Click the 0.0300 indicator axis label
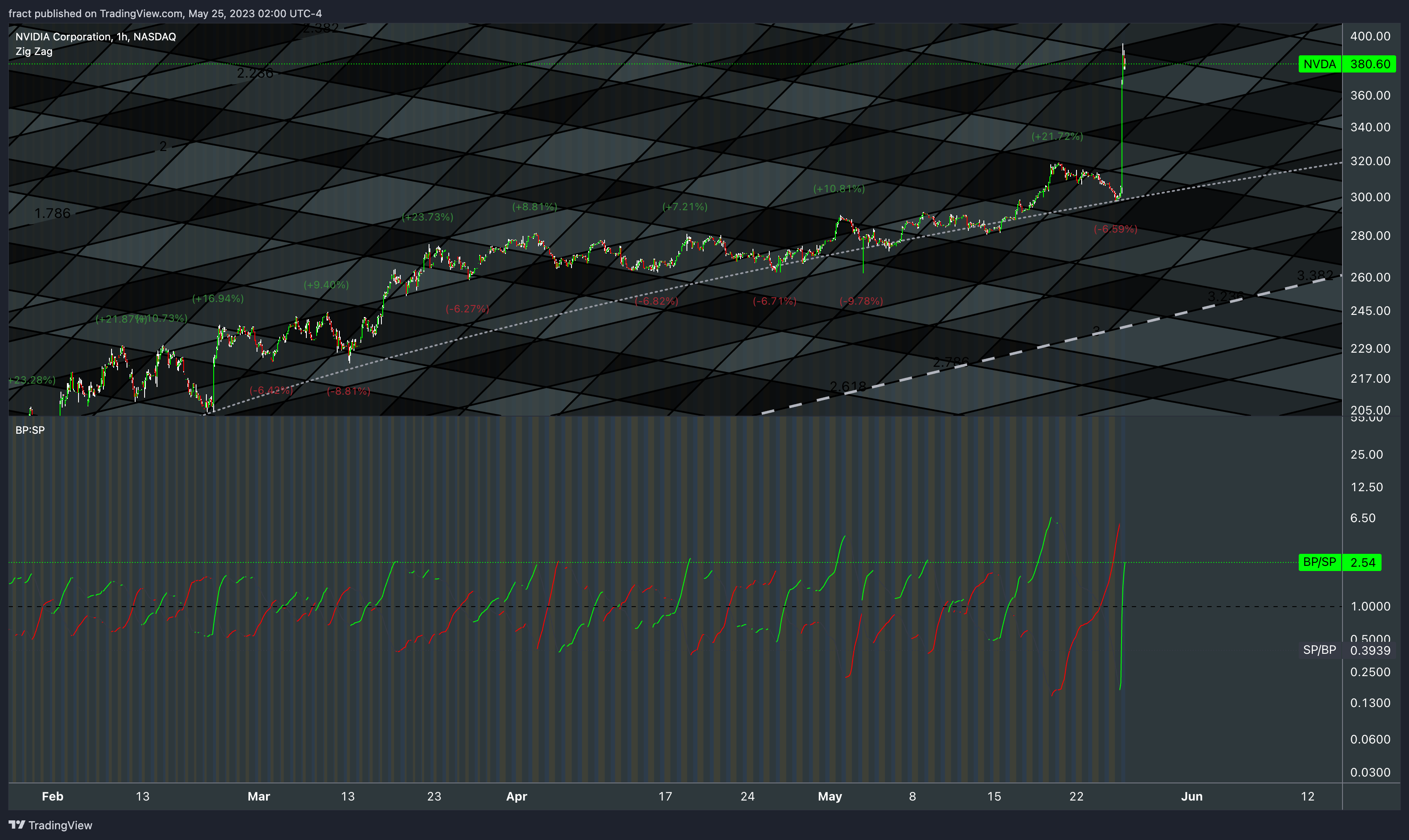Viewport: 1409px width, 840px height. coord(1370,773)
